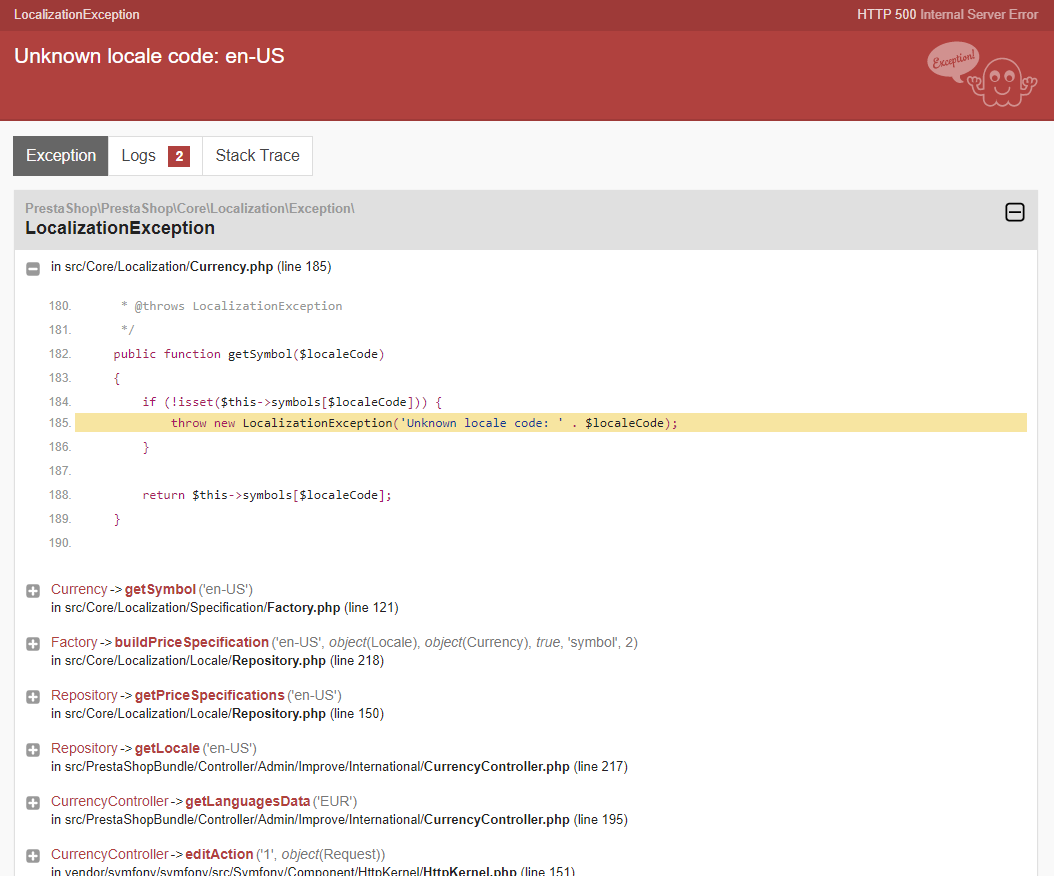Open the Exception tab
This screenshot has width=1054, height=876.
tap(60, 156)
